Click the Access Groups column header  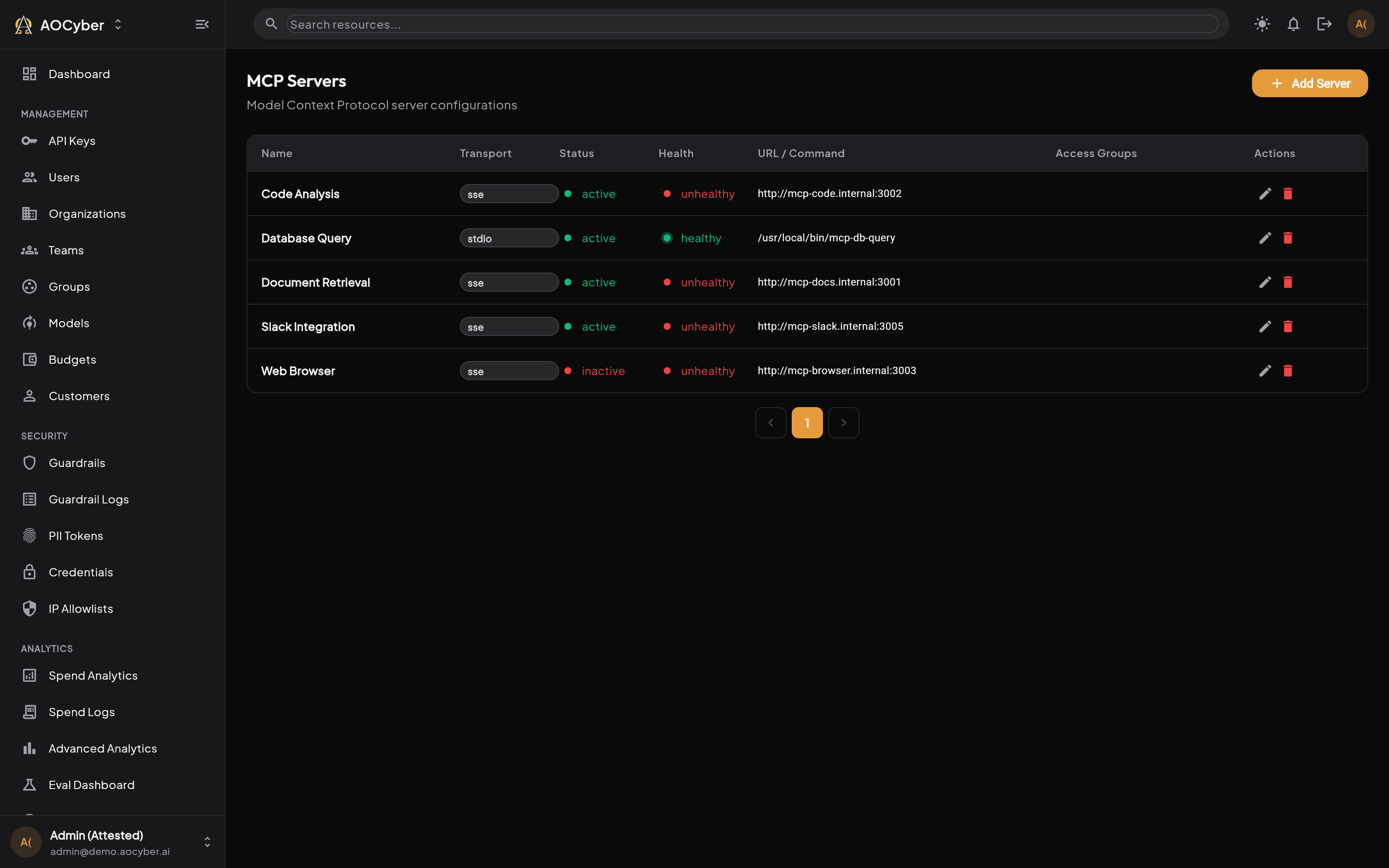click(x=1096, y=153)
